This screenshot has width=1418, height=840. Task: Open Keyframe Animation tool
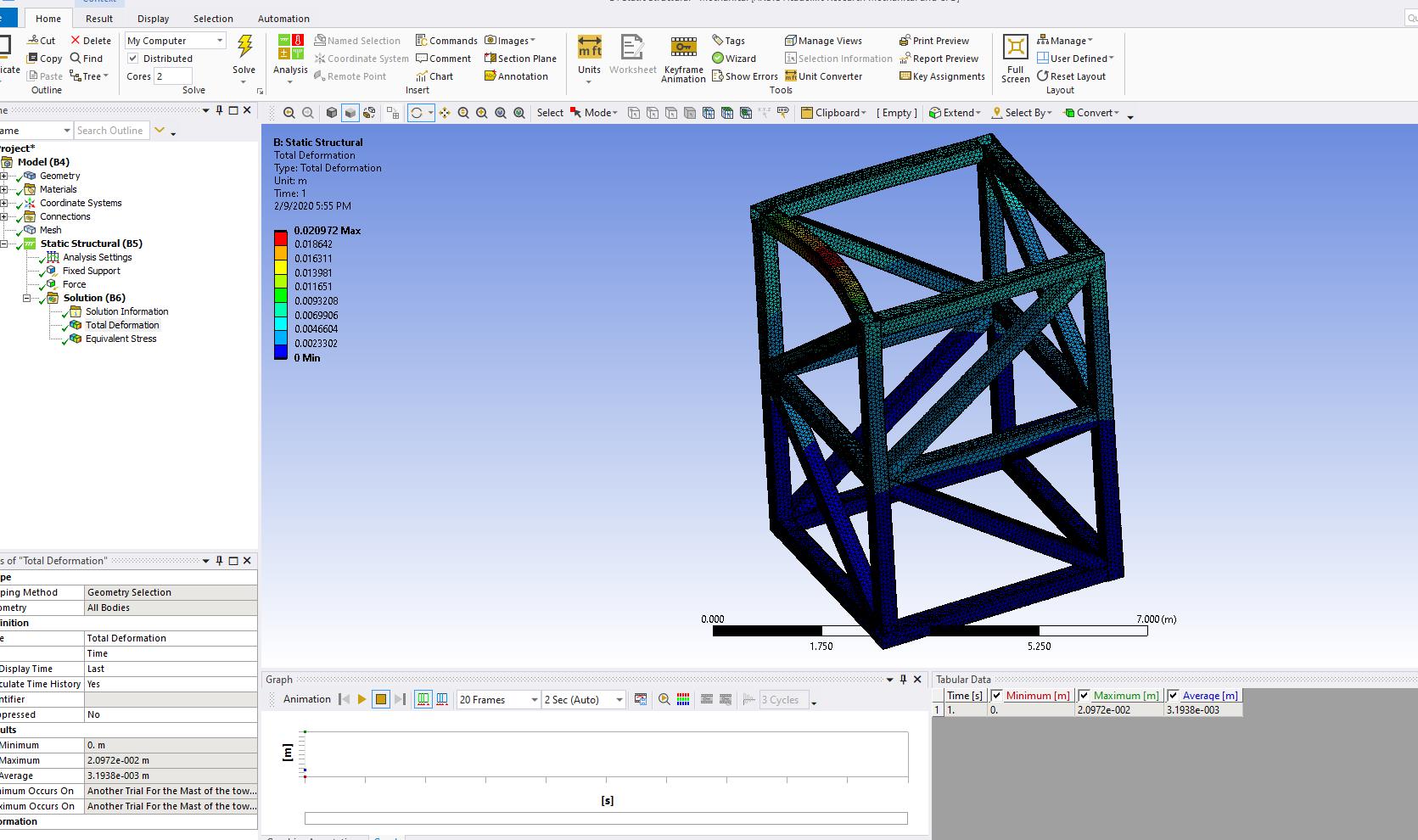683,59
